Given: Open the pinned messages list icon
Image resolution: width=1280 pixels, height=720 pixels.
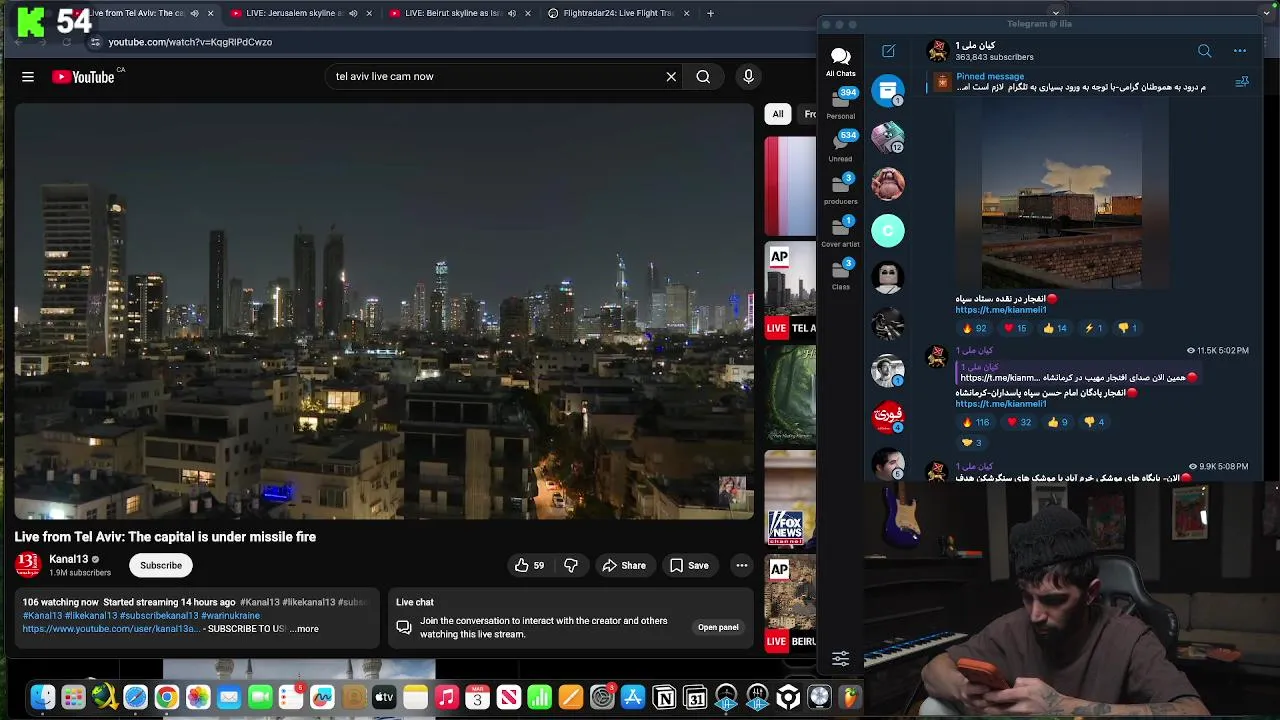Looking at the screenshot, I should 1242,82.
